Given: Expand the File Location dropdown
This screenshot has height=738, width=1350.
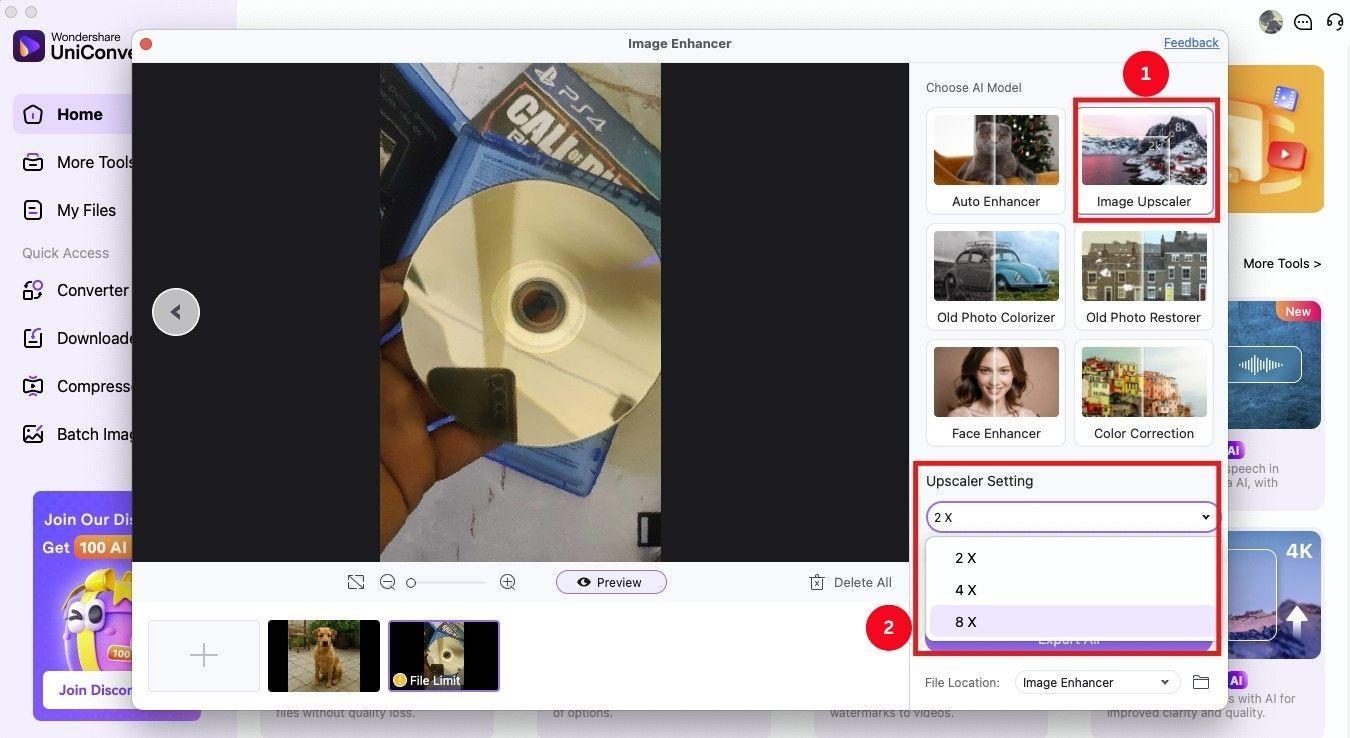Looking at the screenshot, I should pyautogui.click(x=1096, y=682).
